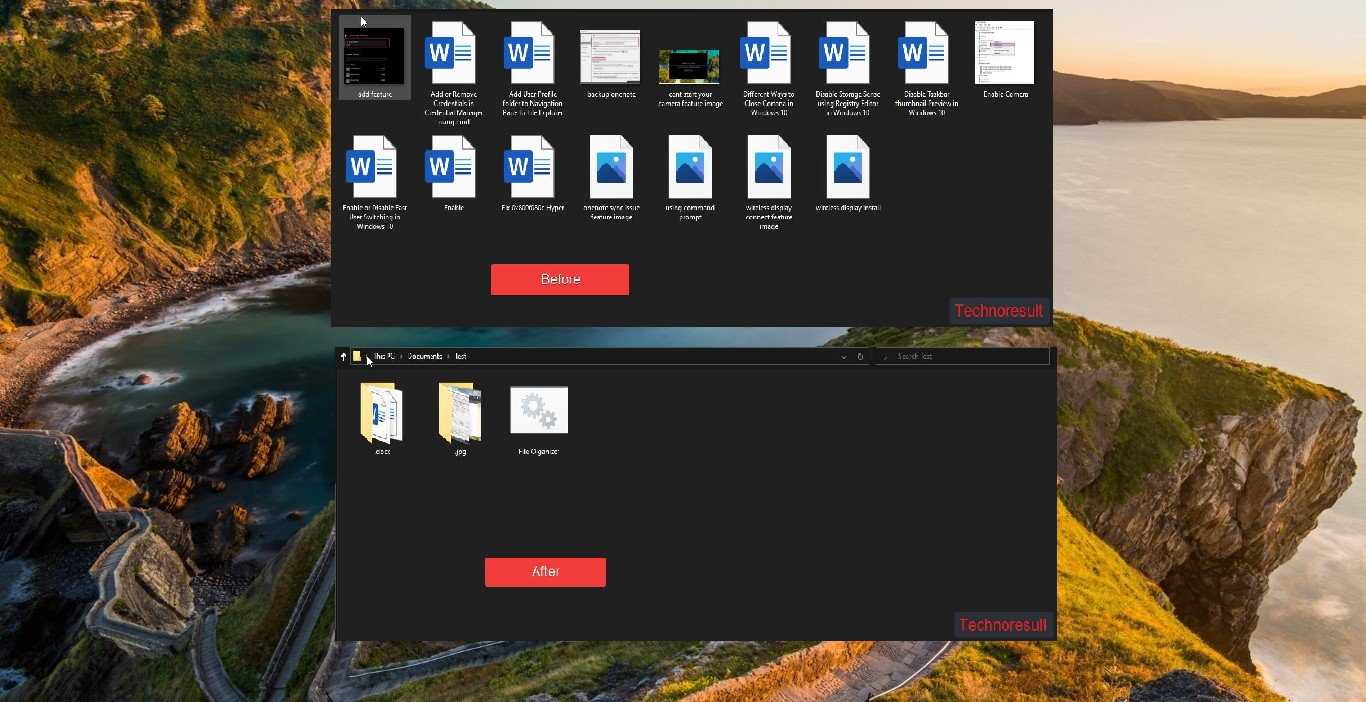This screenshot has width=1366, height=702.
Task: Click the refresh icon beside the address bar
Action: click(861, 356)
